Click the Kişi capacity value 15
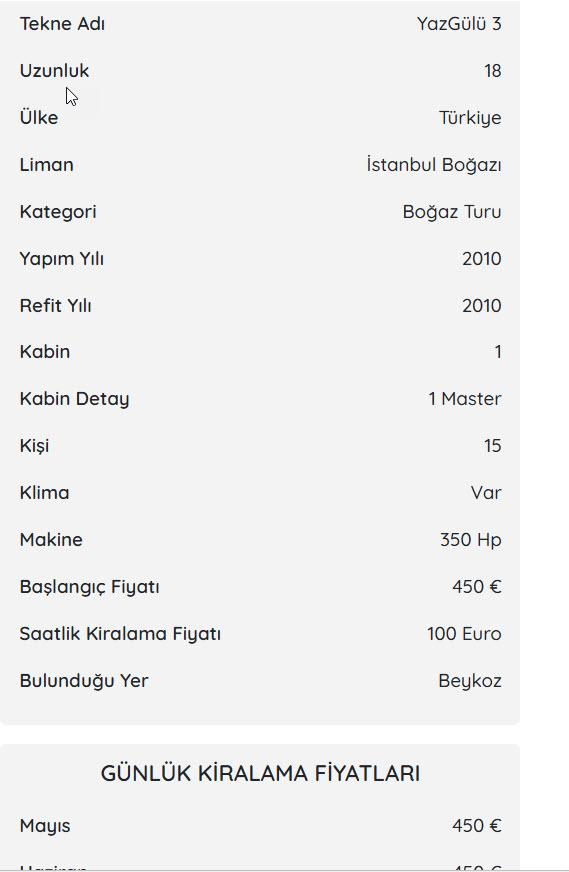 (492, 445)
